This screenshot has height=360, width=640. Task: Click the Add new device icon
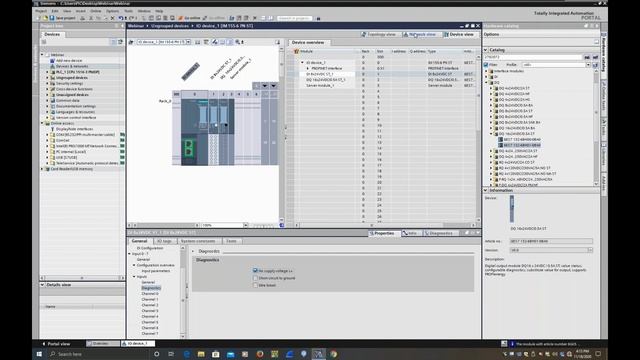tap(52, 60)
